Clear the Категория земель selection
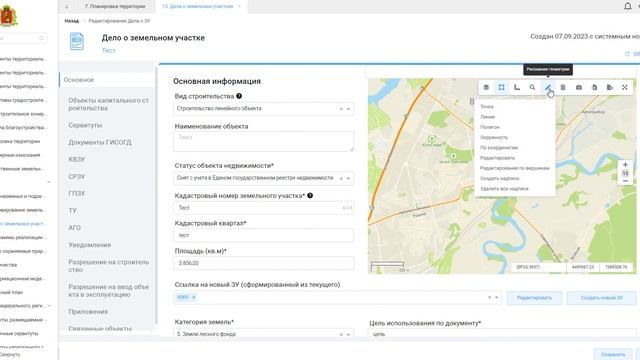This screenshot has width=640, height=360. pos(341,334)
